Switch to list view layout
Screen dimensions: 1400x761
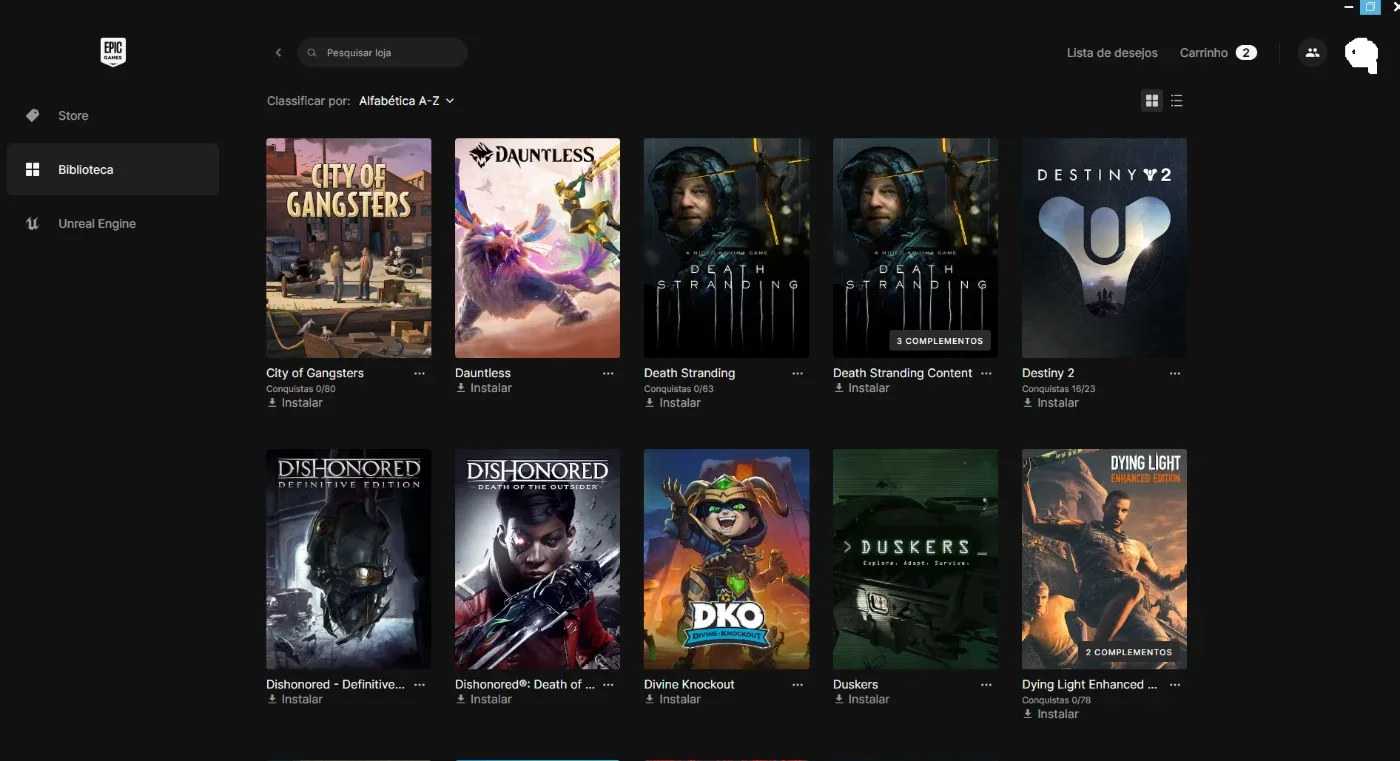(x=1177, y=101)
